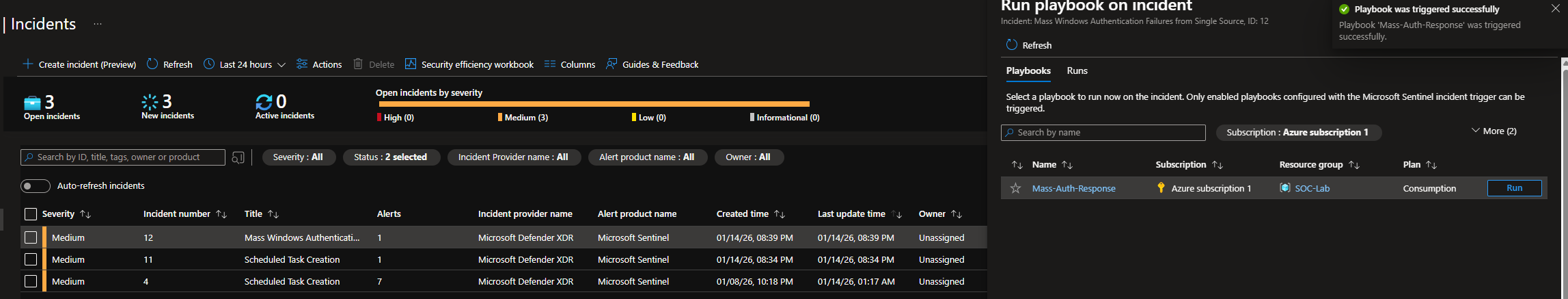This screenshot has width=1568, height=299.
Task: Refresh the incidents list
Action: pos(170,64)
